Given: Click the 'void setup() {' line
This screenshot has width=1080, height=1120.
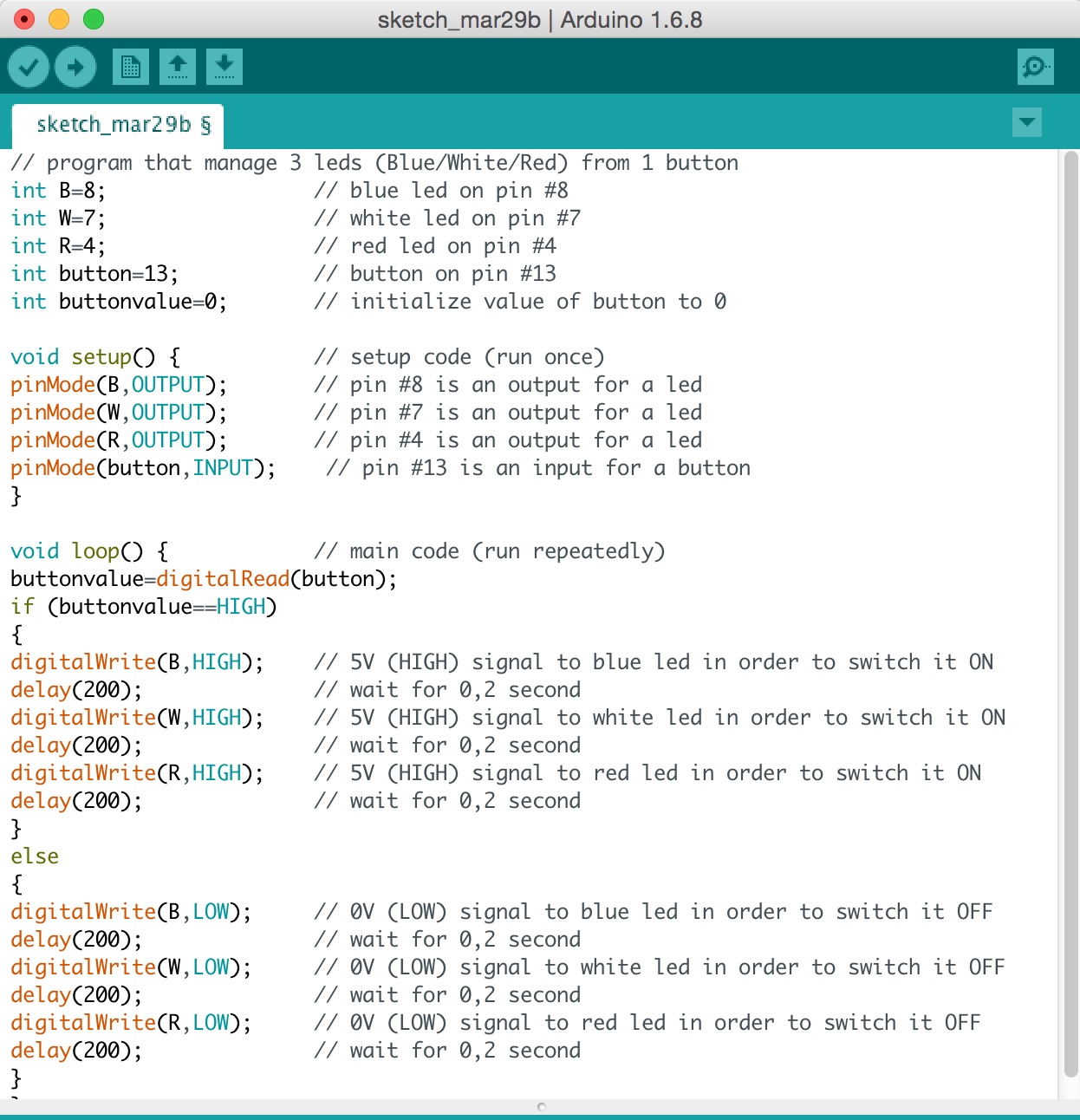Looking at the screenshot, I should [95, 357].
